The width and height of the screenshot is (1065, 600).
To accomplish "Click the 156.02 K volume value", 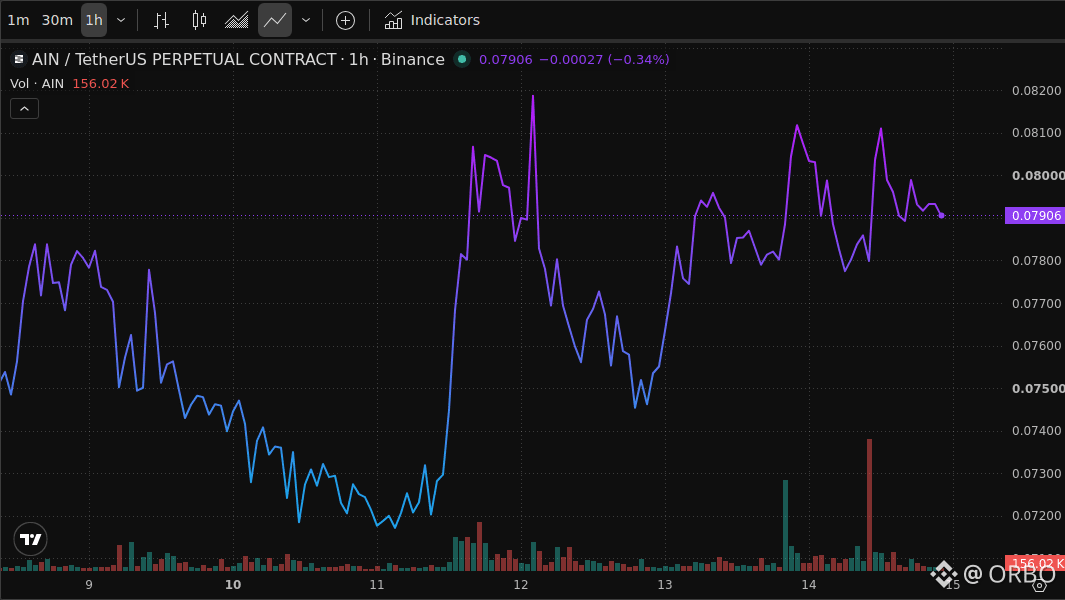I will [x=101, y=84].
